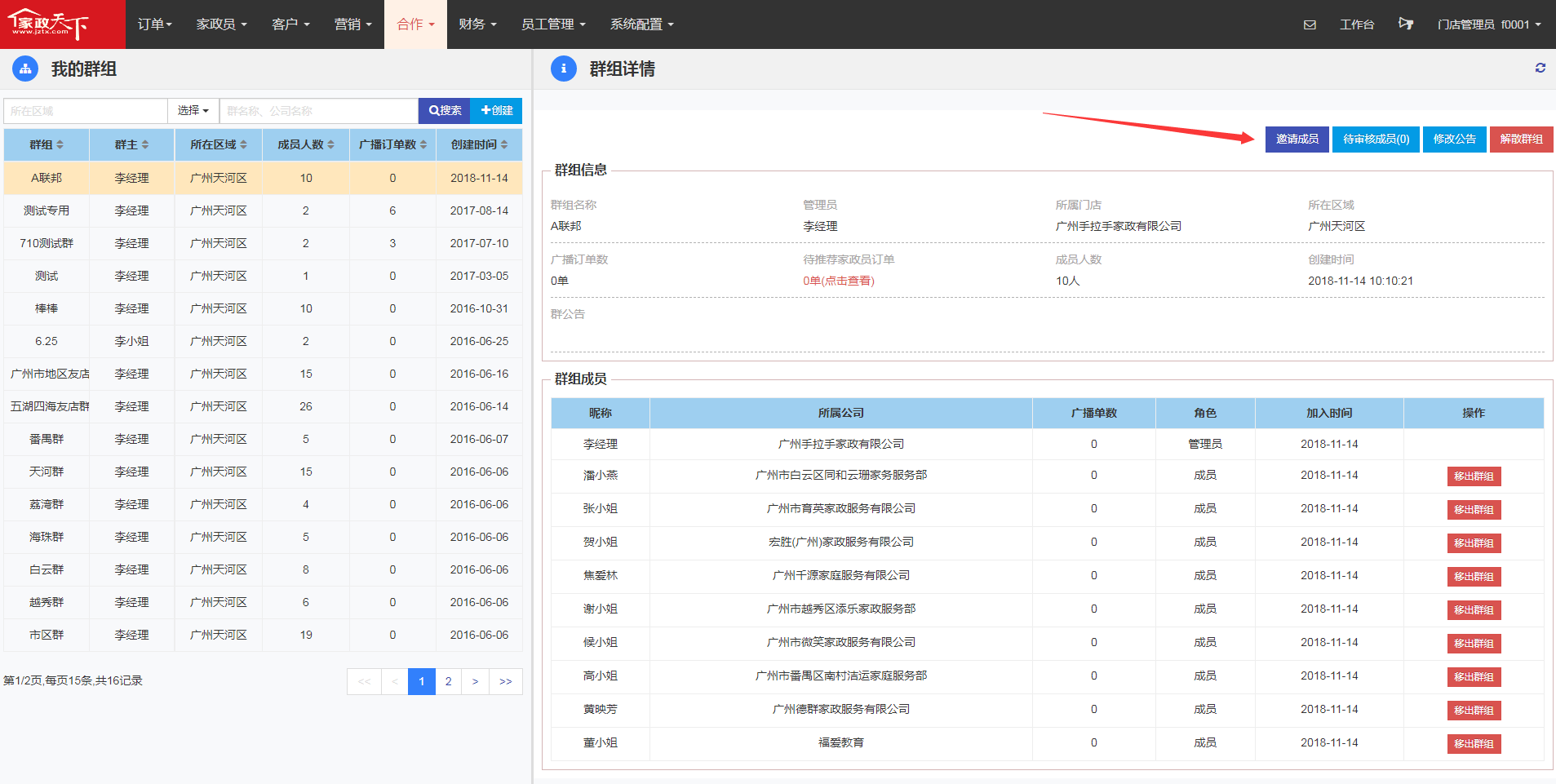Viewport: 1556px width, 784px height.
Task: Open 待审核成员(0) list
Action: click(x=1376, y=140)
